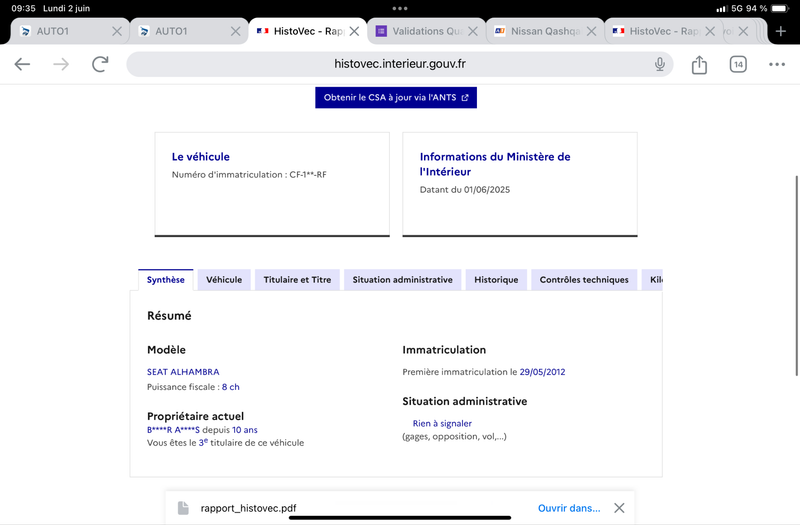This screenshot has width=800, height=525.
Task: Click the rapport_histovec.pdf file name
Action: [x=248, y=508]
